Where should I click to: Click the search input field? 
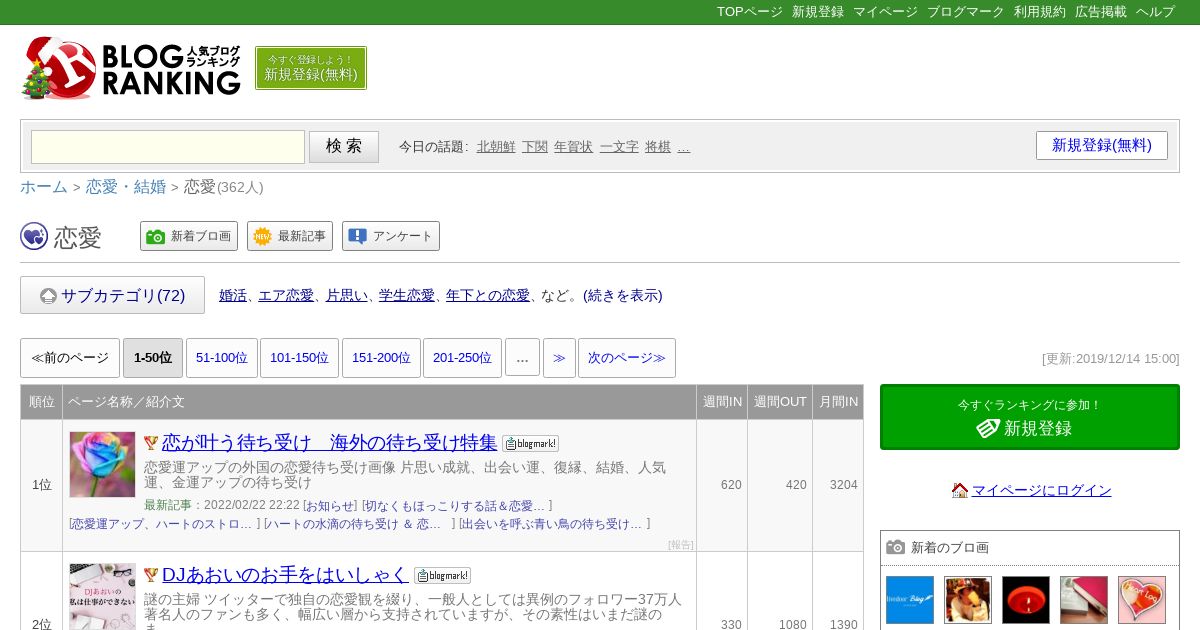coord(168,147)
